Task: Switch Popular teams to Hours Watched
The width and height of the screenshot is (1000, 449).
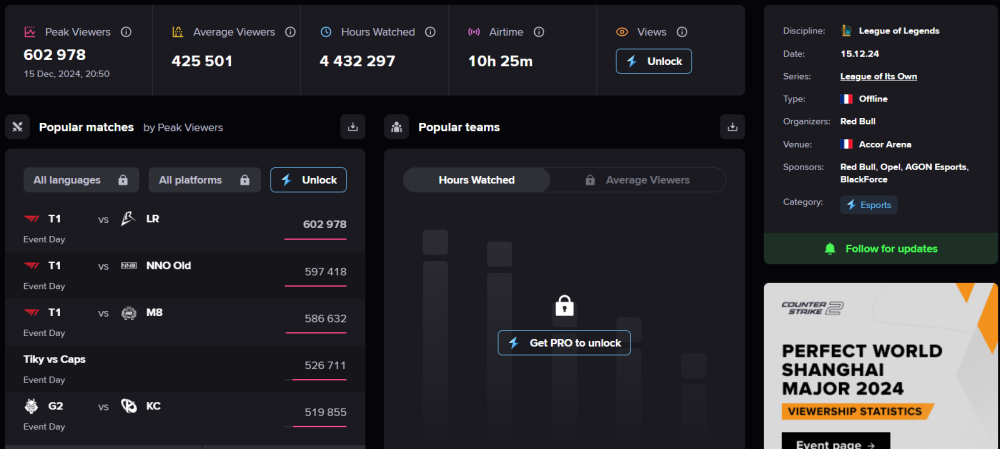Action: click(477, 180)
